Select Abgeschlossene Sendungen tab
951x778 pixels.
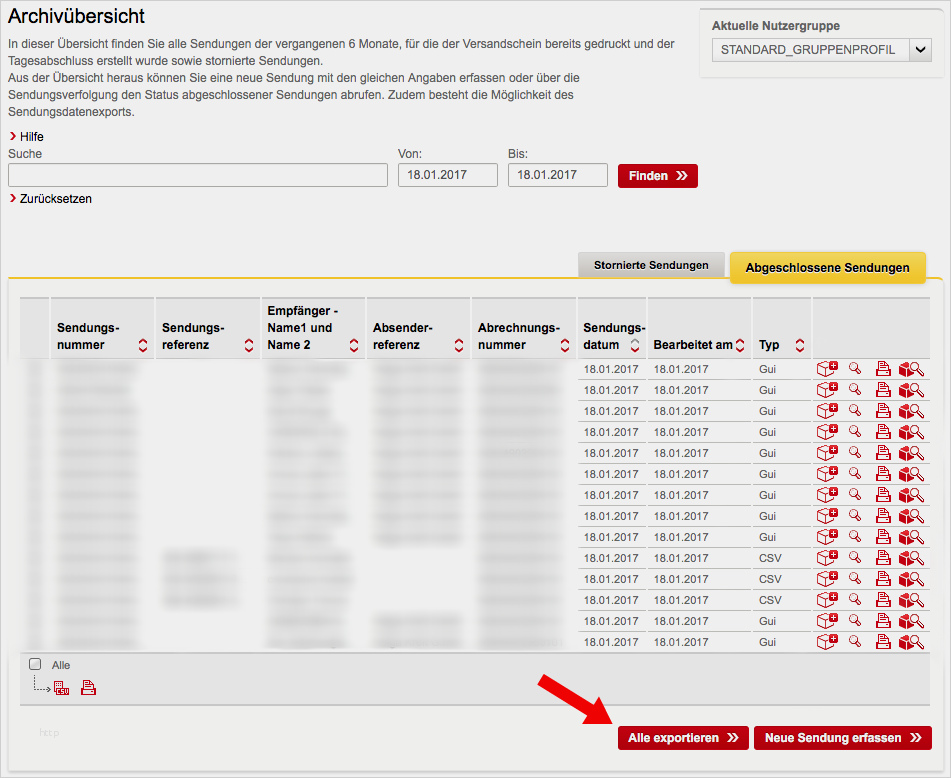827,267
